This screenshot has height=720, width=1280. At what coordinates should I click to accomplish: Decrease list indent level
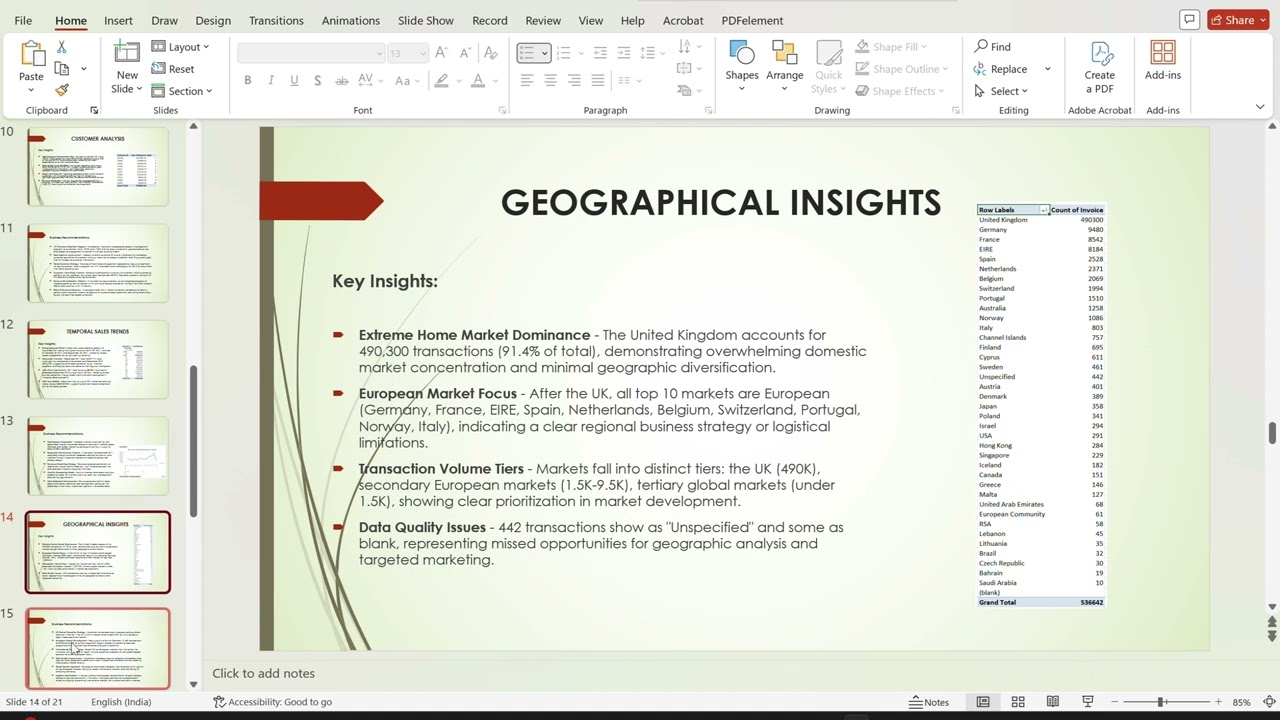(x=600, y=53)
